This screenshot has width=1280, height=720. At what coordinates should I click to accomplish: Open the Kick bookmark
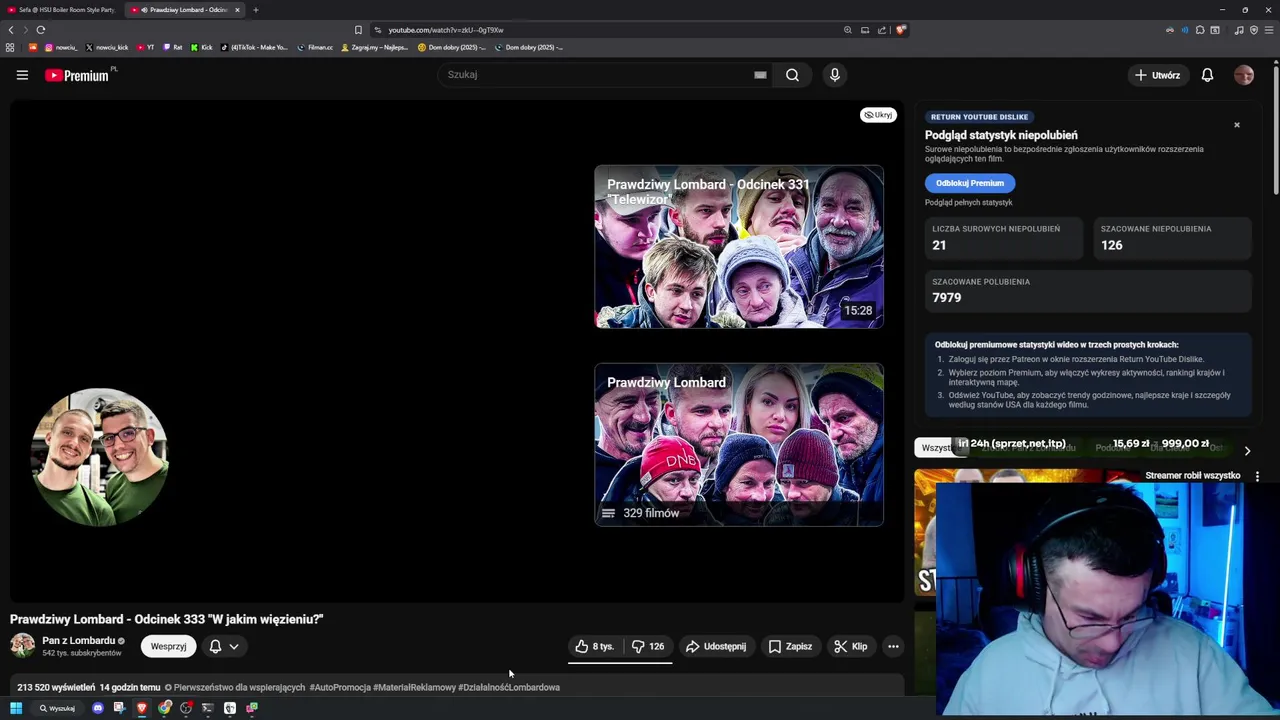(x=201, y=47)
